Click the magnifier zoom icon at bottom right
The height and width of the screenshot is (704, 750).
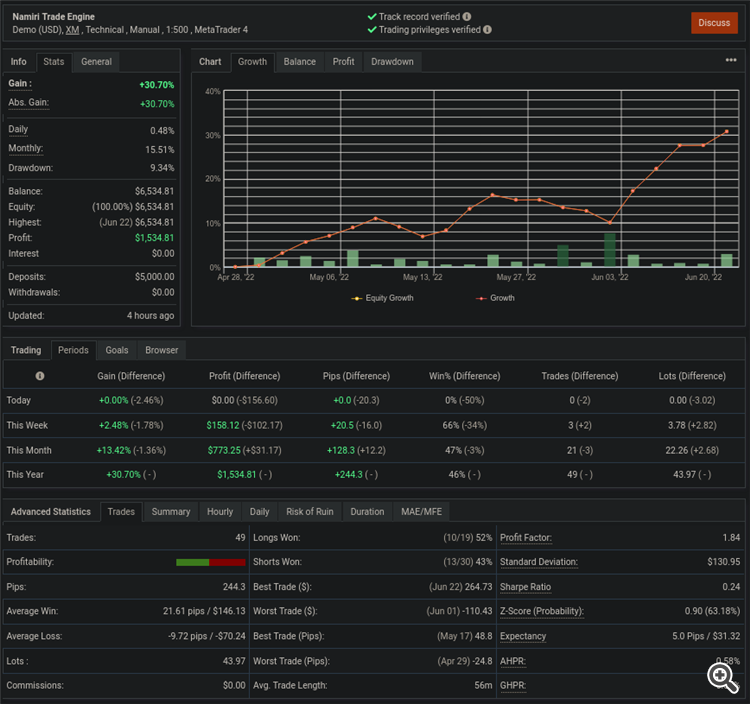[x=722, y=678]
